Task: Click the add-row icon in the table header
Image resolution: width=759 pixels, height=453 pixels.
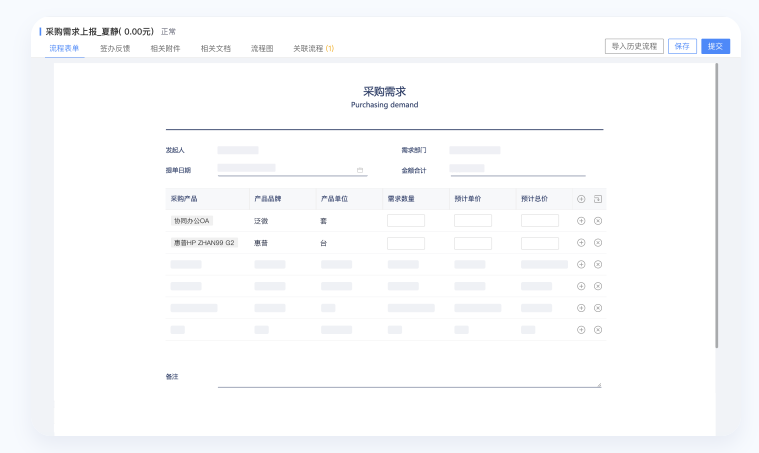Action: point(581,199)
